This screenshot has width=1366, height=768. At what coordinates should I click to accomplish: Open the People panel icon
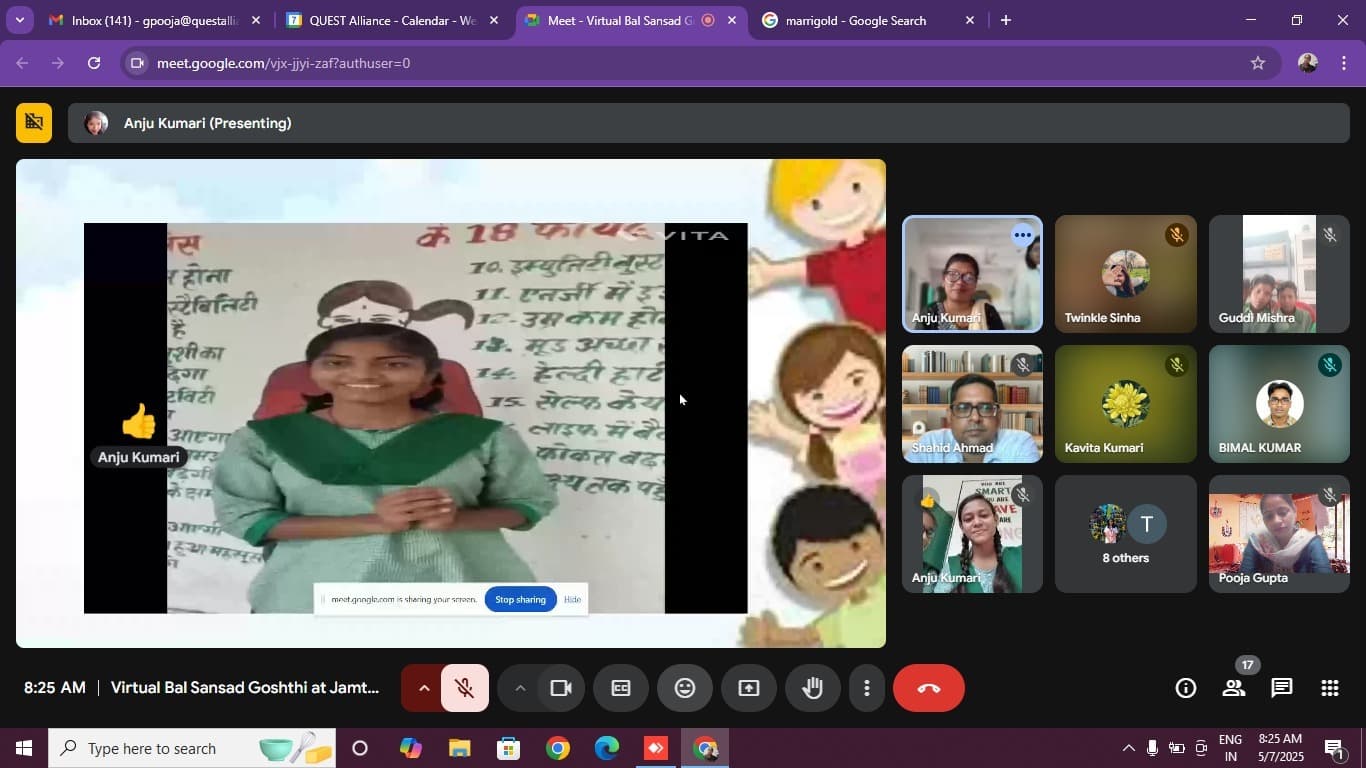coord(1234,688)
